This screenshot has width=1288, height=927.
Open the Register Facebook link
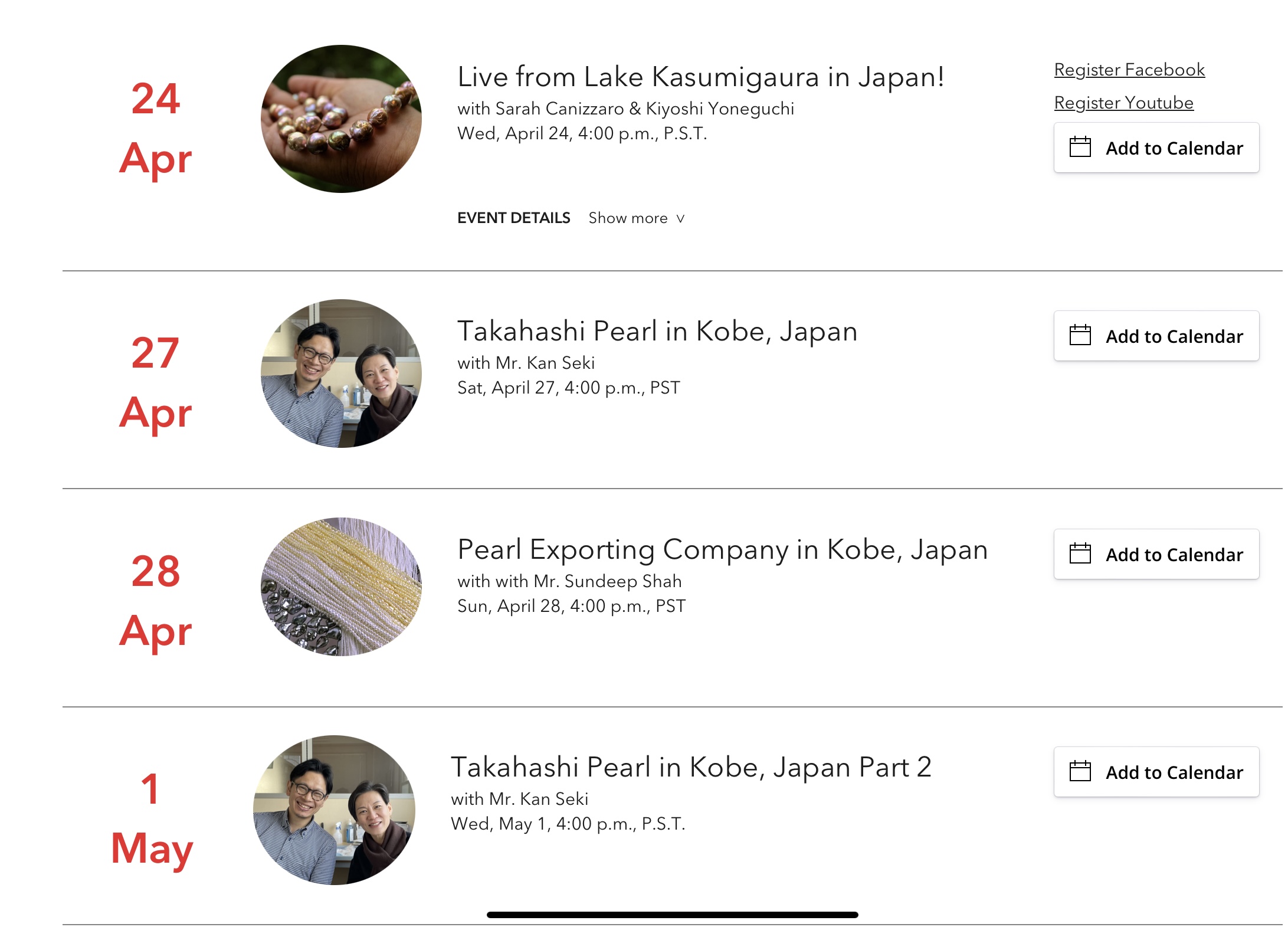tap(1129, 70)
